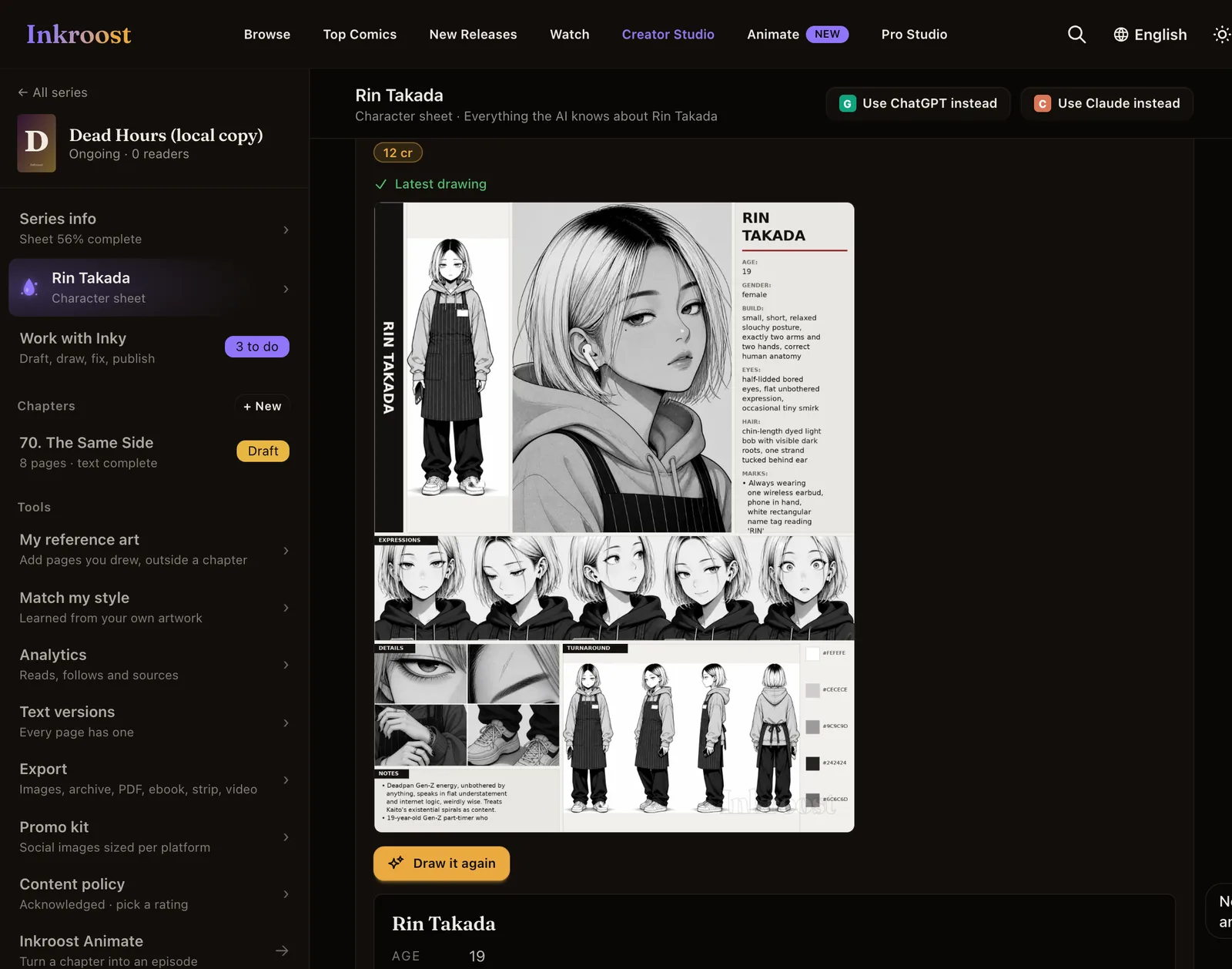Toggle the light/dark theme sun icon
This screenshot has height=969, width=1232.
click(x=1221, y=35)
